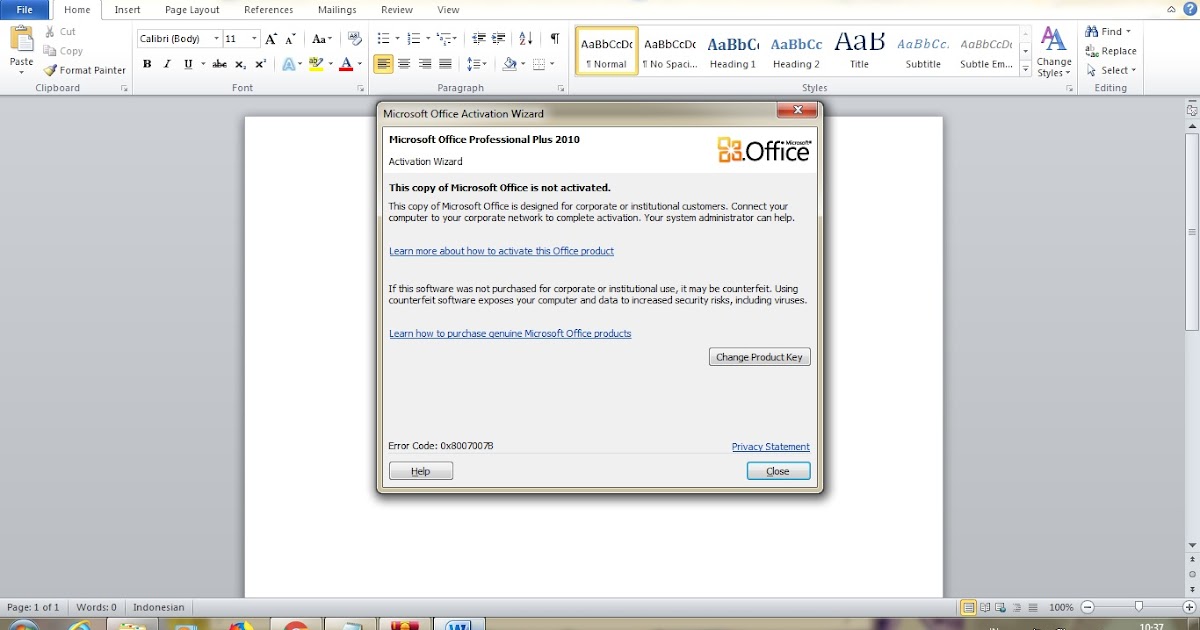Click the Multilevel List icon
This screenshot has height=630, width=1200.
[x=444, y=39]
